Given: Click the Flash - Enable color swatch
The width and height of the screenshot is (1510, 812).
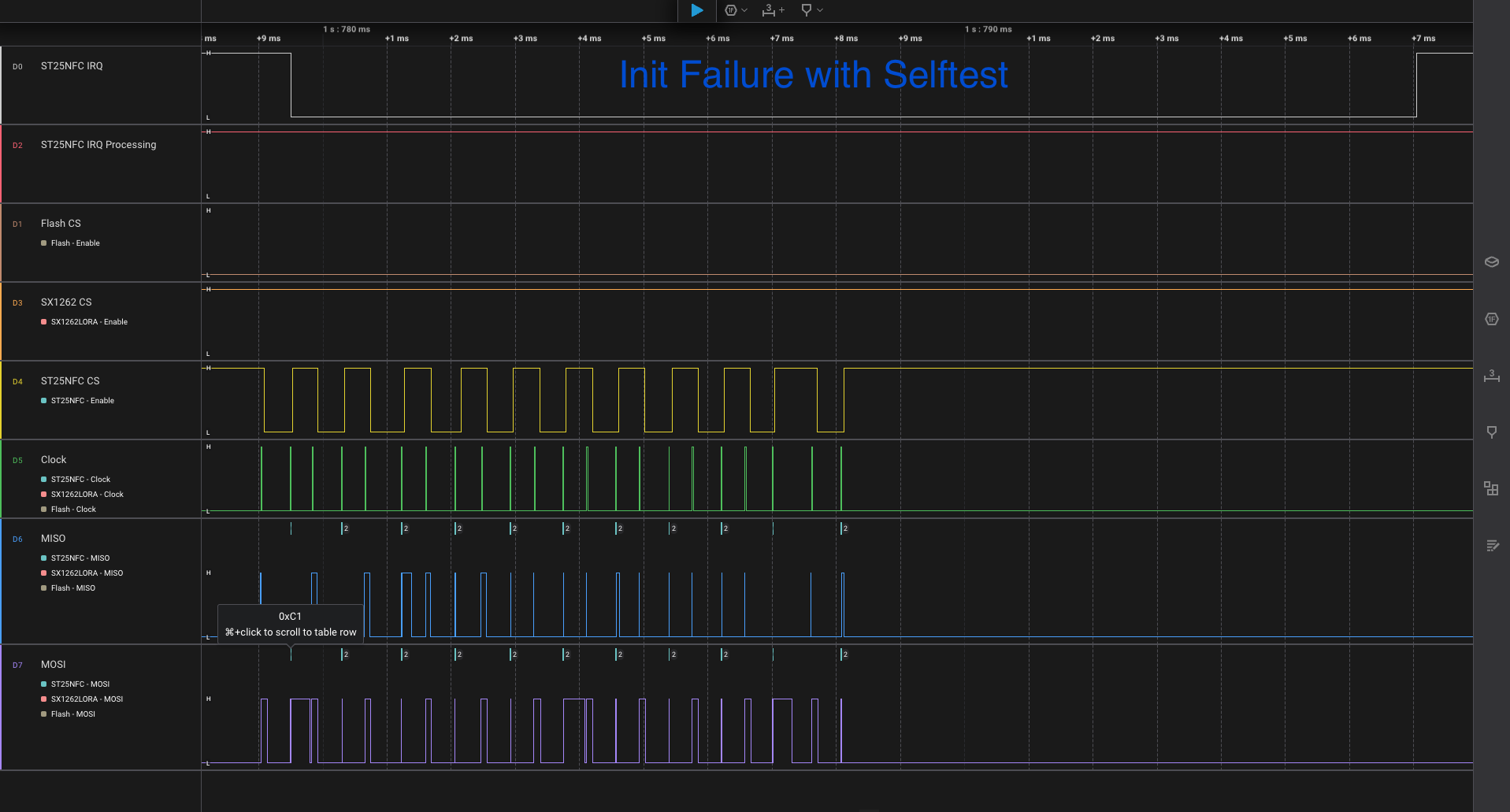Looking at the screenshot, I should pyautogui.click(x=44, y=243).
